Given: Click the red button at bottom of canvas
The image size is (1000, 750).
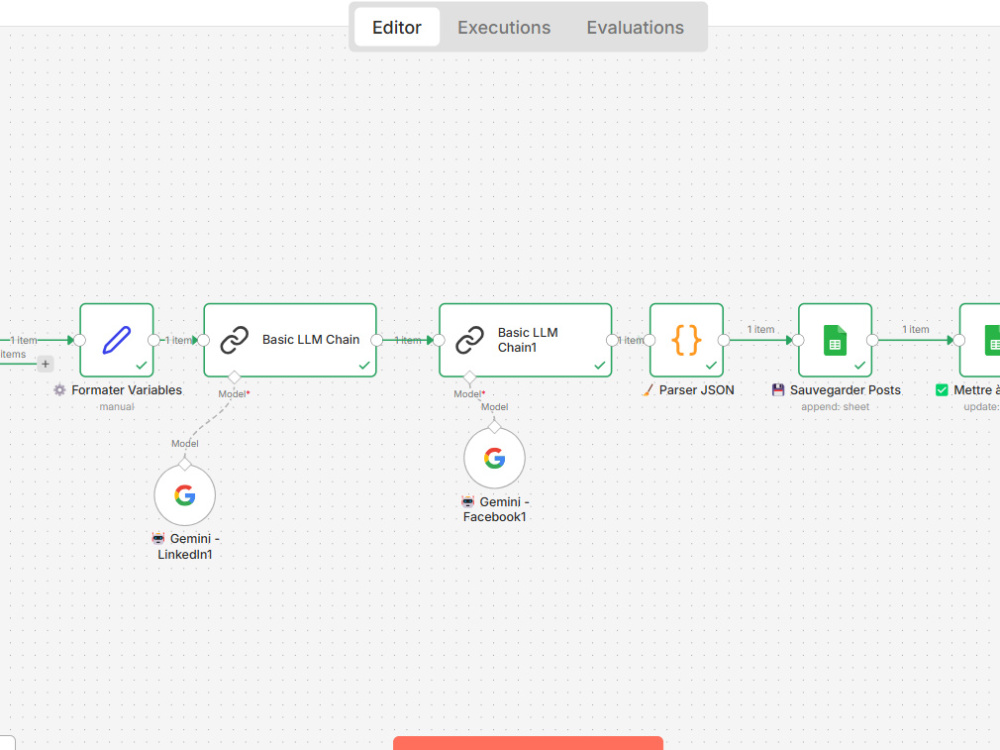Looking at the screenshot, I should (x=528, y=743).
